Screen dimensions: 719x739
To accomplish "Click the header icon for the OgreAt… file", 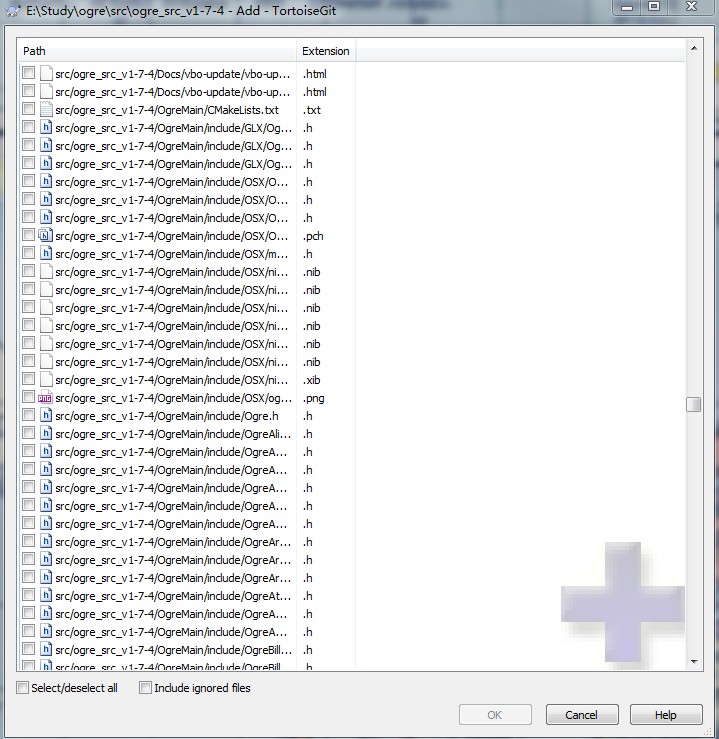I will tap(46, 596).
